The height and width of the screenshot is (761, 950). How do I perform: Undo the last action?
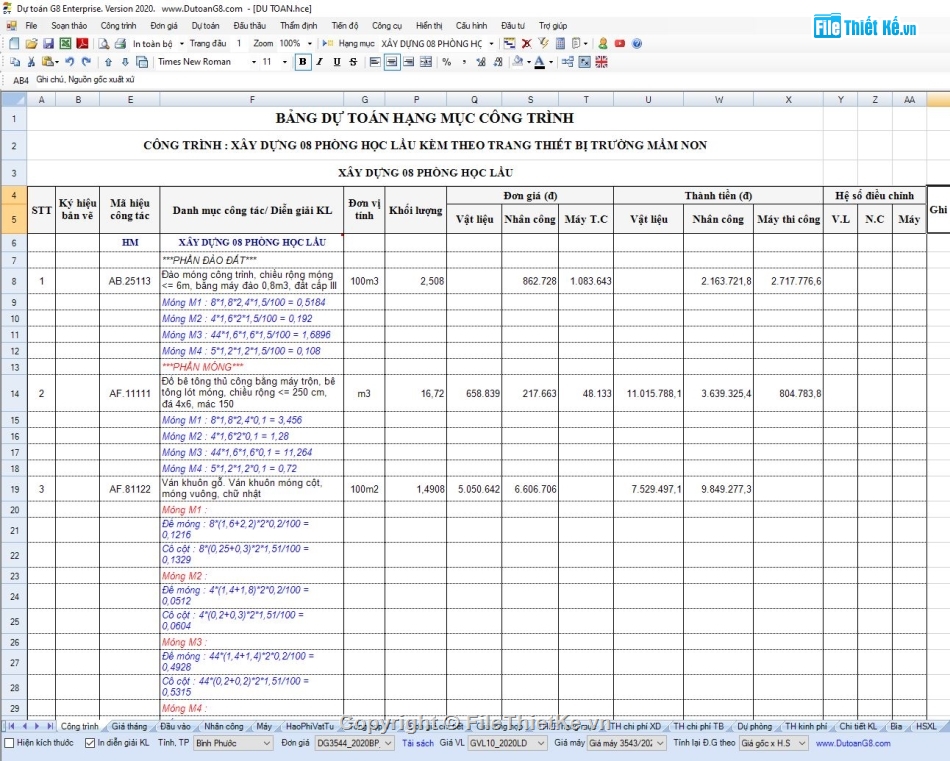[x=70, y=62]
